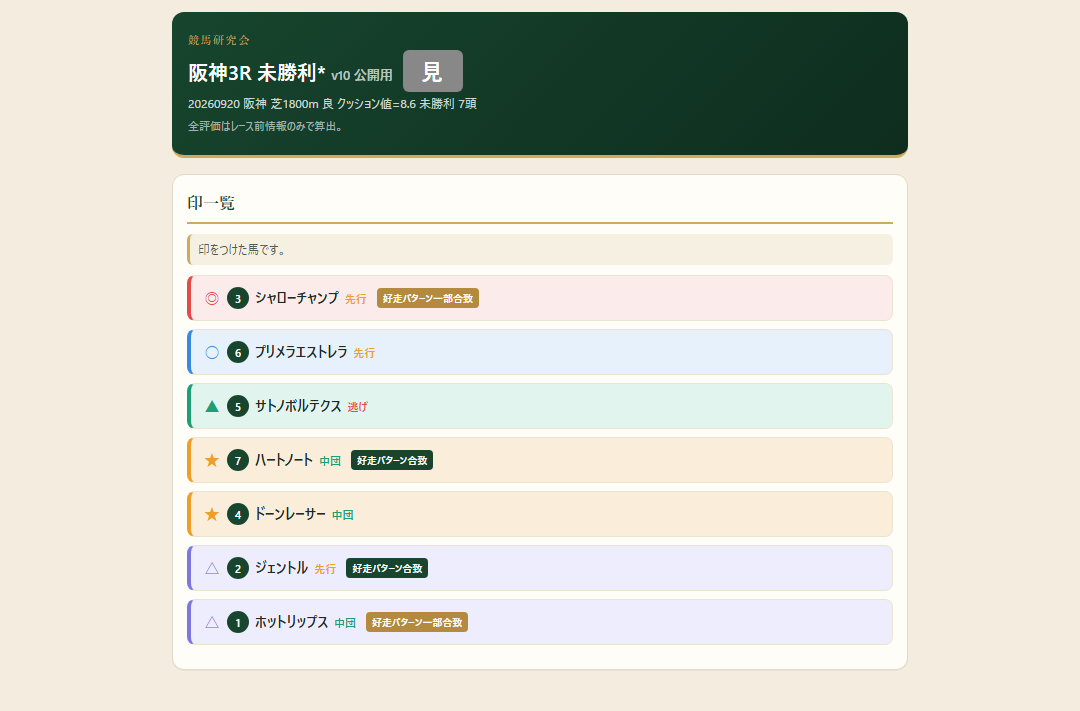Click horse number 7 circle badge
This screenshot has height=711, width=1080.
(238, 460)
